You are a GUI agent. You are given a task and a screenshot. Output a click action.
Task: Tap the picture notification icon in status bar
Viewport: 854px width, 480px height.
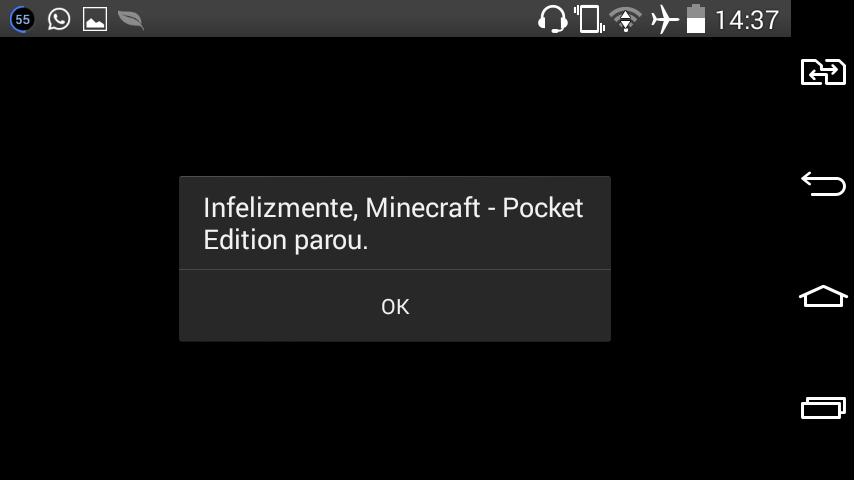(95, 19)
